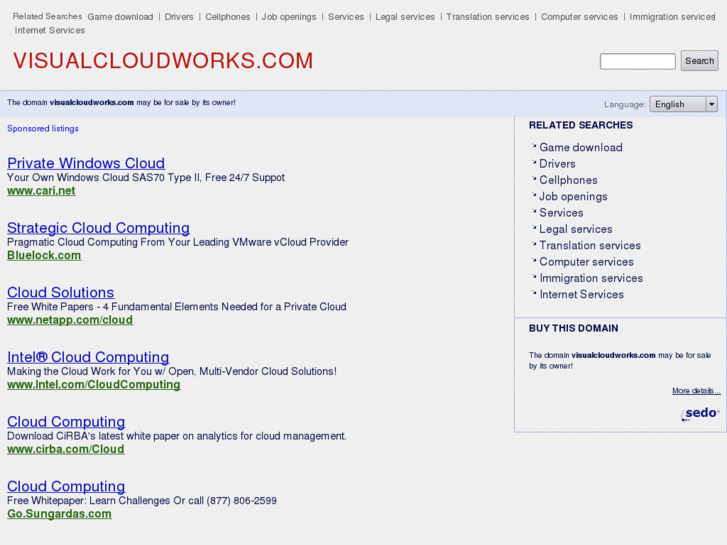Open the Language dropdown showing English
Image resolution: width=727 pixels, height=545 pixels.
[x=683, y=104]
